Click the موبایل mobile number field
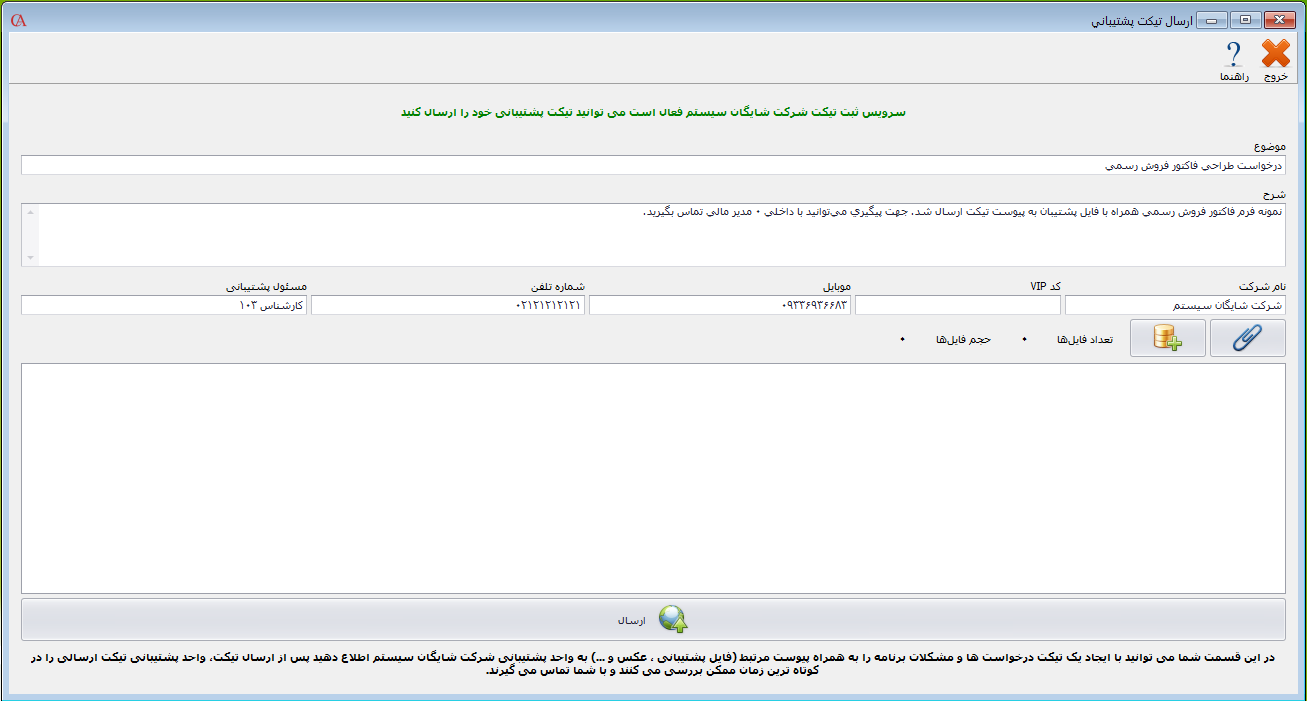This screenshot has width=1307, height=701. [720, 304]
